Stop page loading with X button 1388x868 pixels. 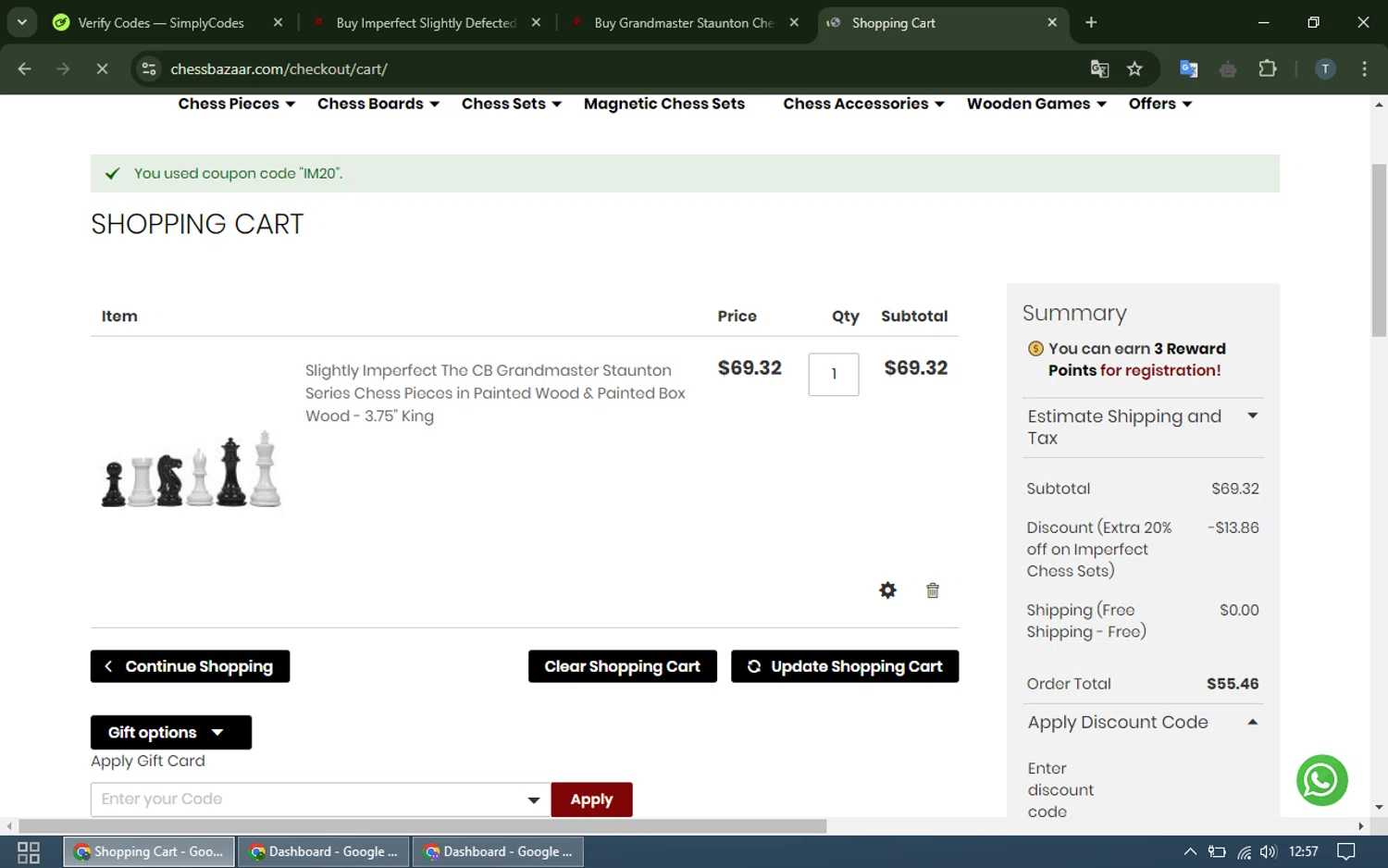[x=102, y=68]
